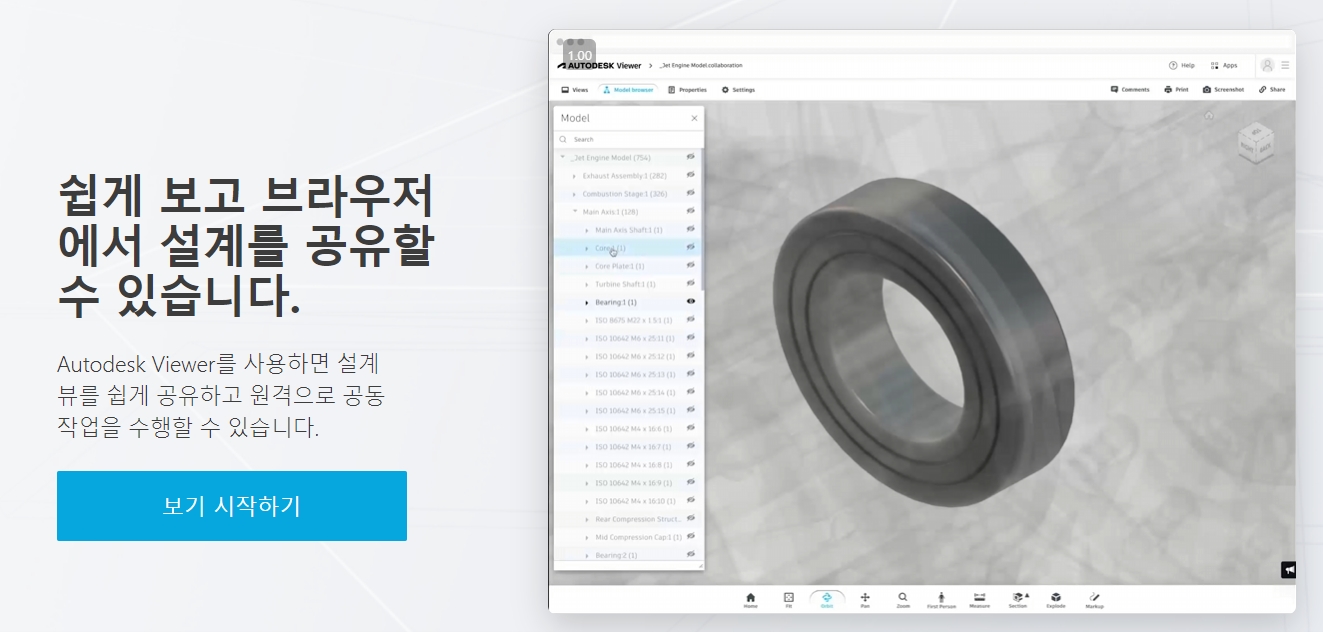The image size is (1323, 632).
Task: Switch to First Person navigation
Action: pyautogui.click(x=941, y=600)
